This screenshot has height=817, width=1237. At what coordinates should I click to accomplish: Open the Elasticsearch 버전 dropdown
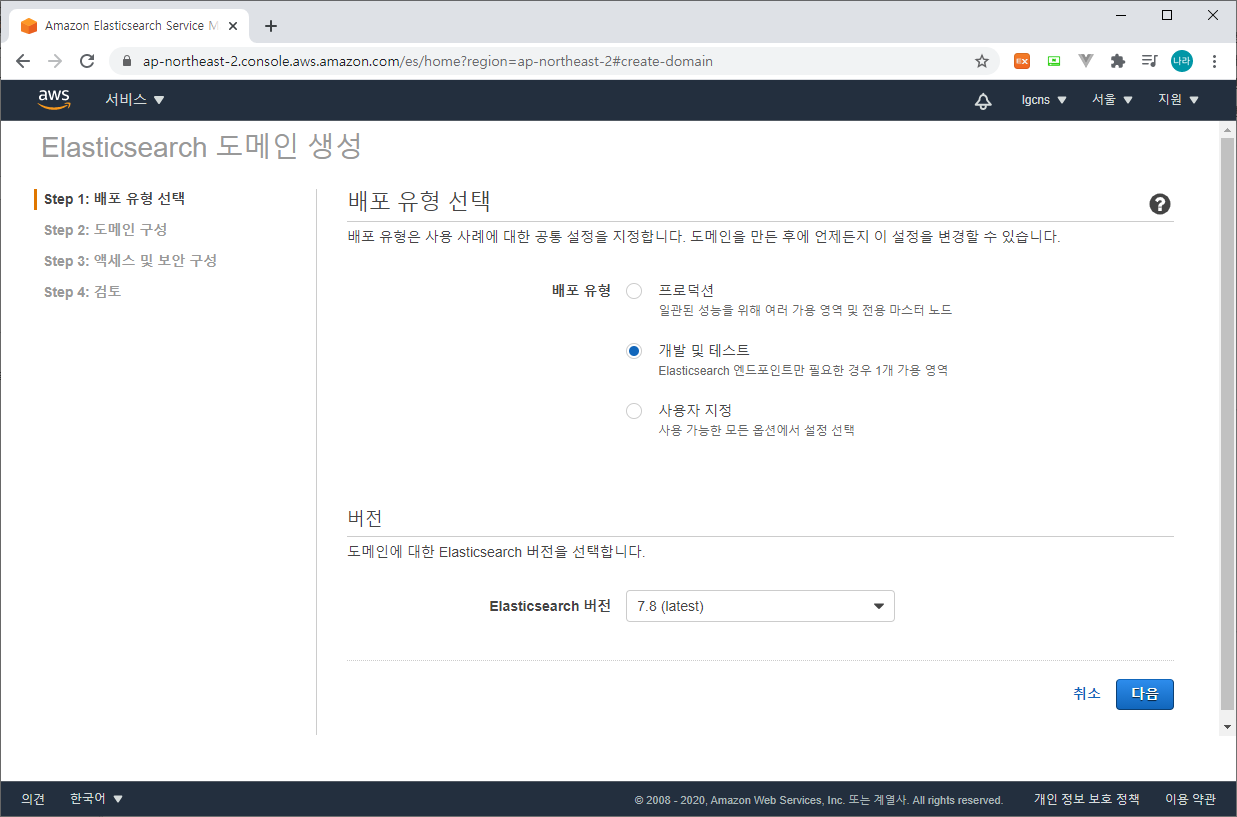click(x=760, y=606)
